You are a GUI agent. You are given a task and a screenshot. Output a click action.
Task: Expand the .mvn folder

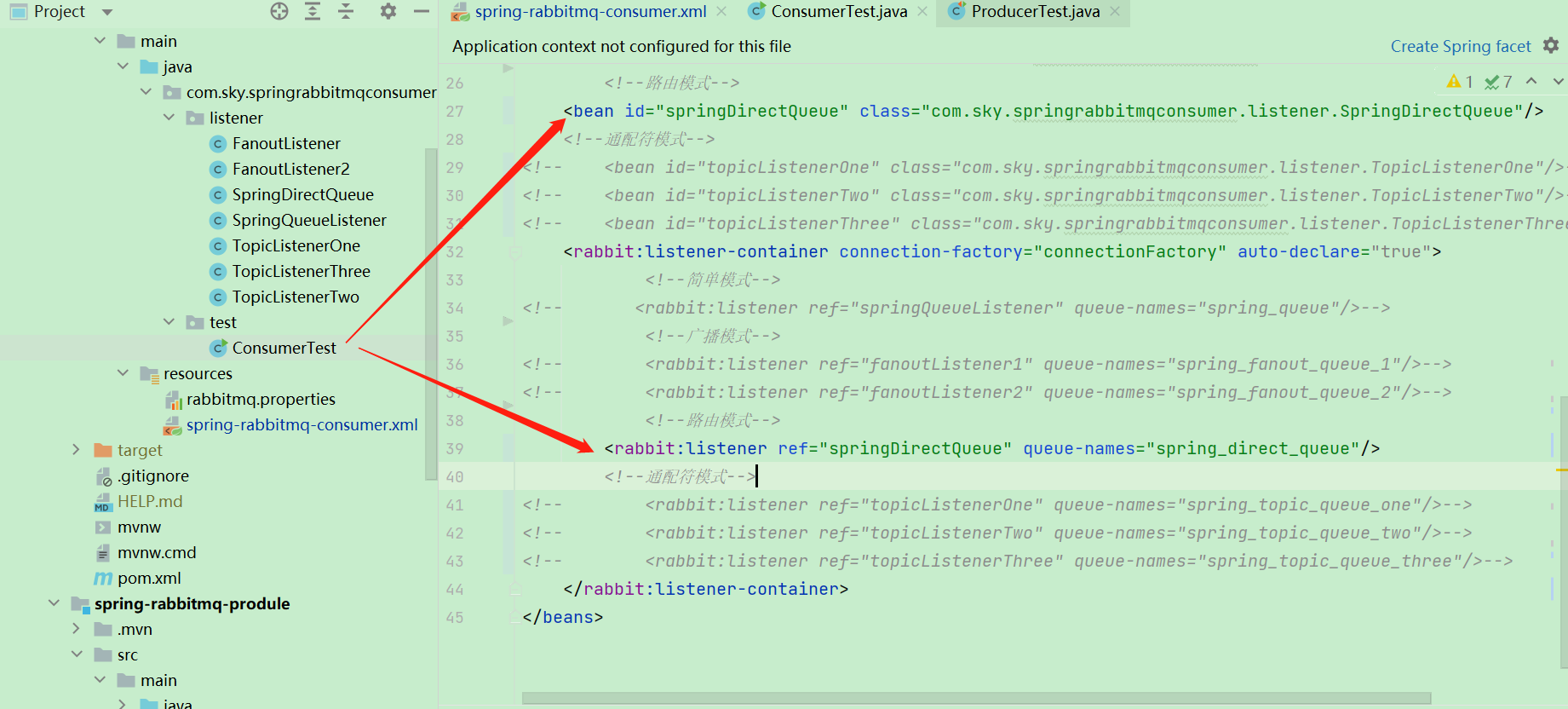[77, 629]
